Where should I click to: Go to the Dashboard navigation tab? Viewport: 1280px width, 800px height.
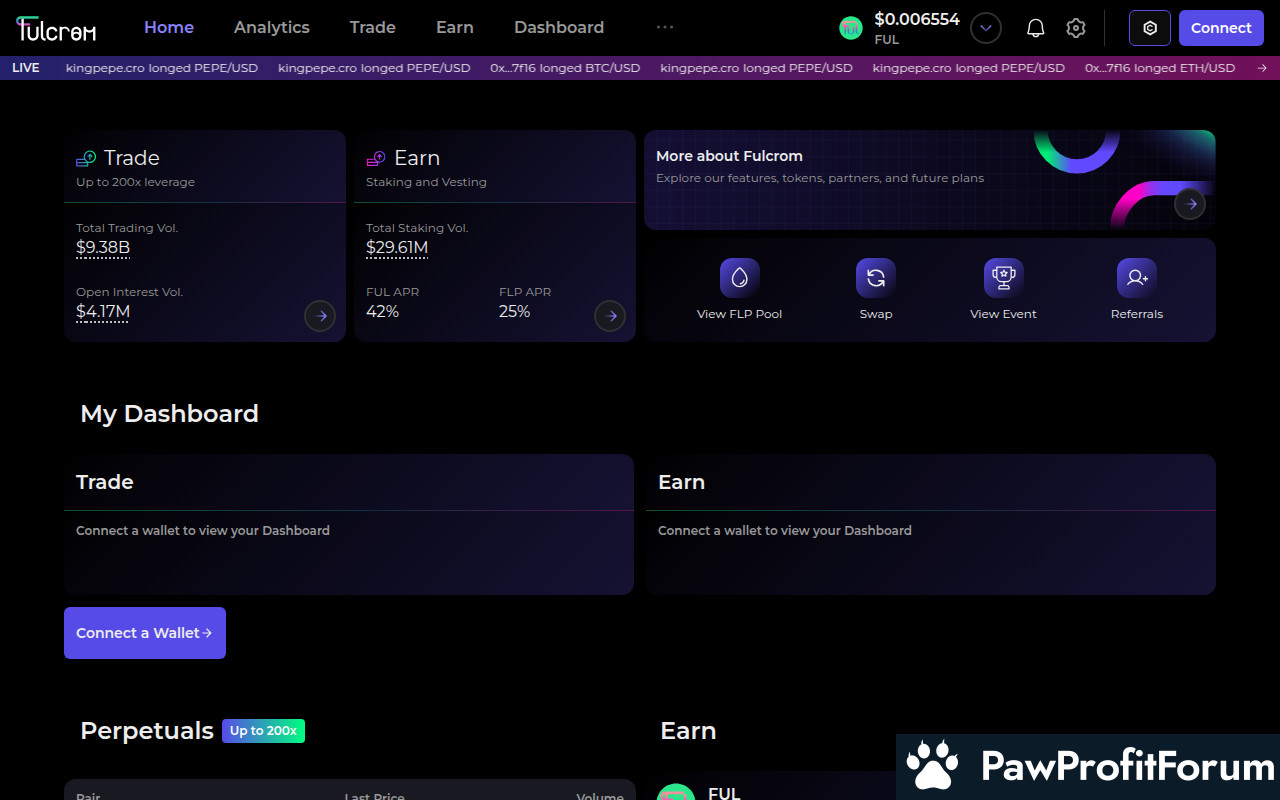click(x=558, y=28)
